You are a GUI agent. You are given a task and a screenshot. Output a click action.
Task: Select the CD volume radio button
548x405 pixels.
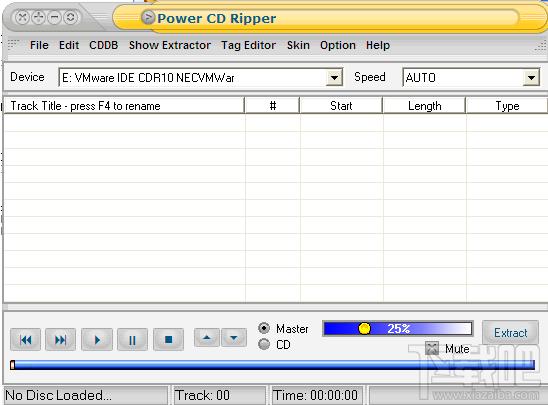264,345
